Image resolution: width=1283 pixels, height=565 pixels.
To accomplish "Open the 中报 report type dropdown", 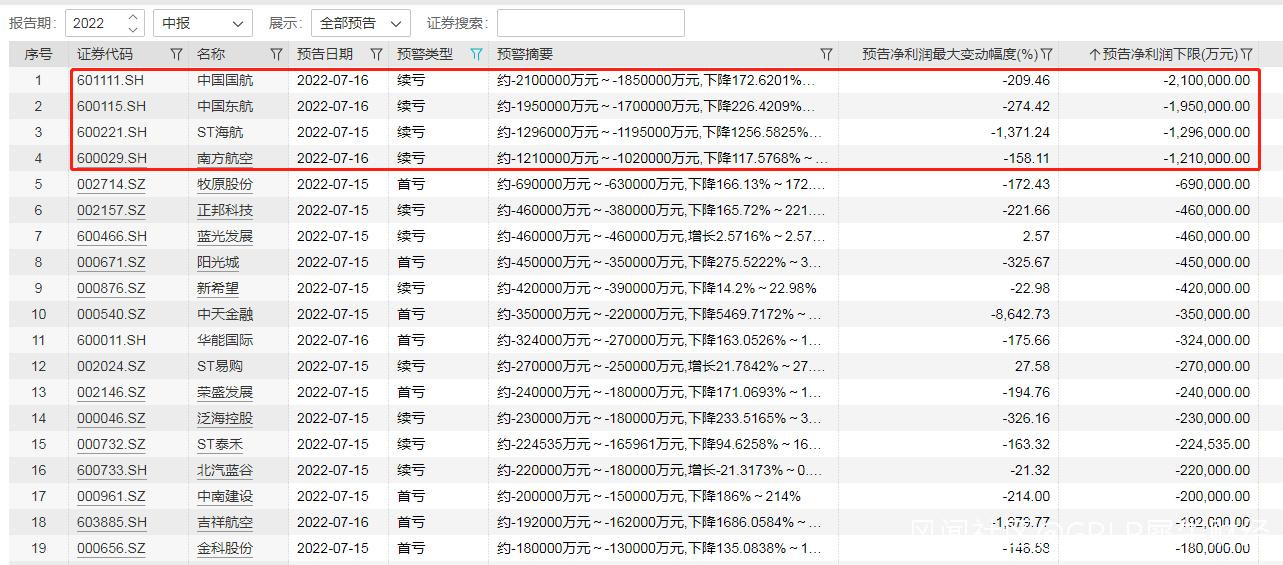I will point(202,23).
